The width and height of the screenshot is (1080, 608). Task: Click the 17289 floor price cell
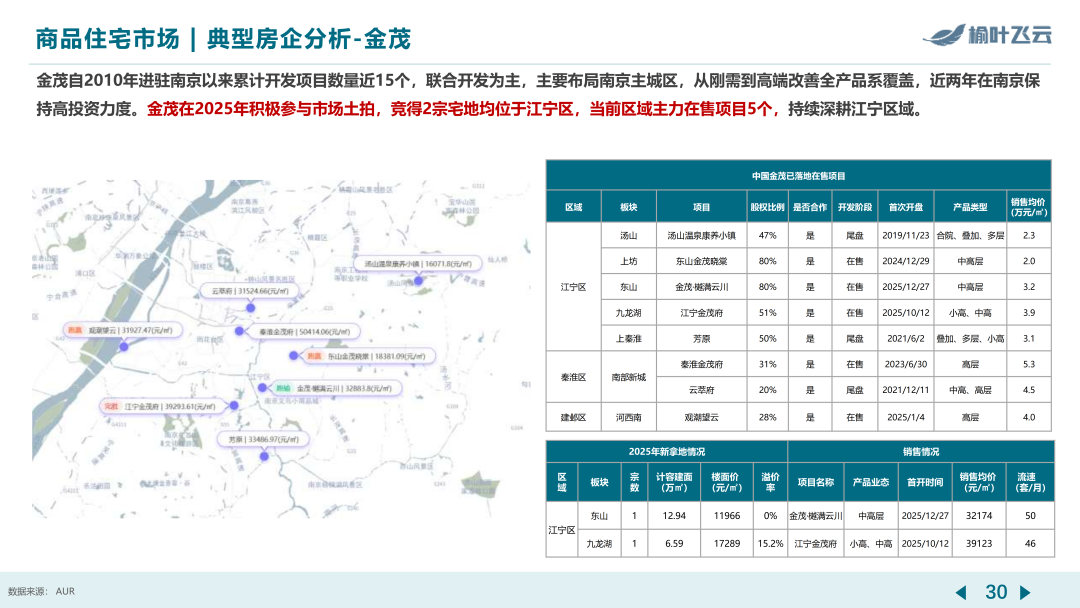point(727,543)
